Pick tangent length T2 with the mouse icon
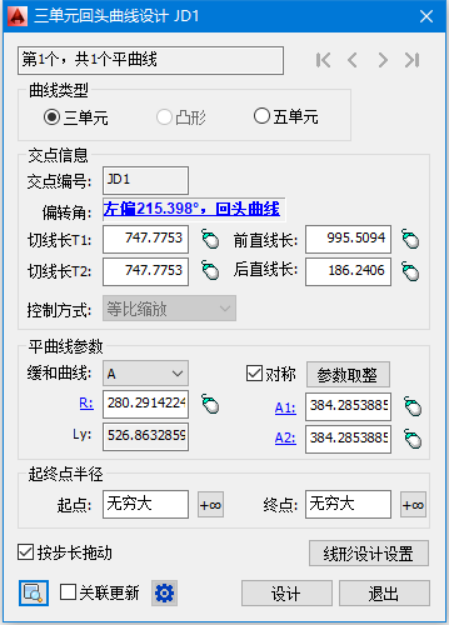449x625 pixels. click(x=210, y=271)
